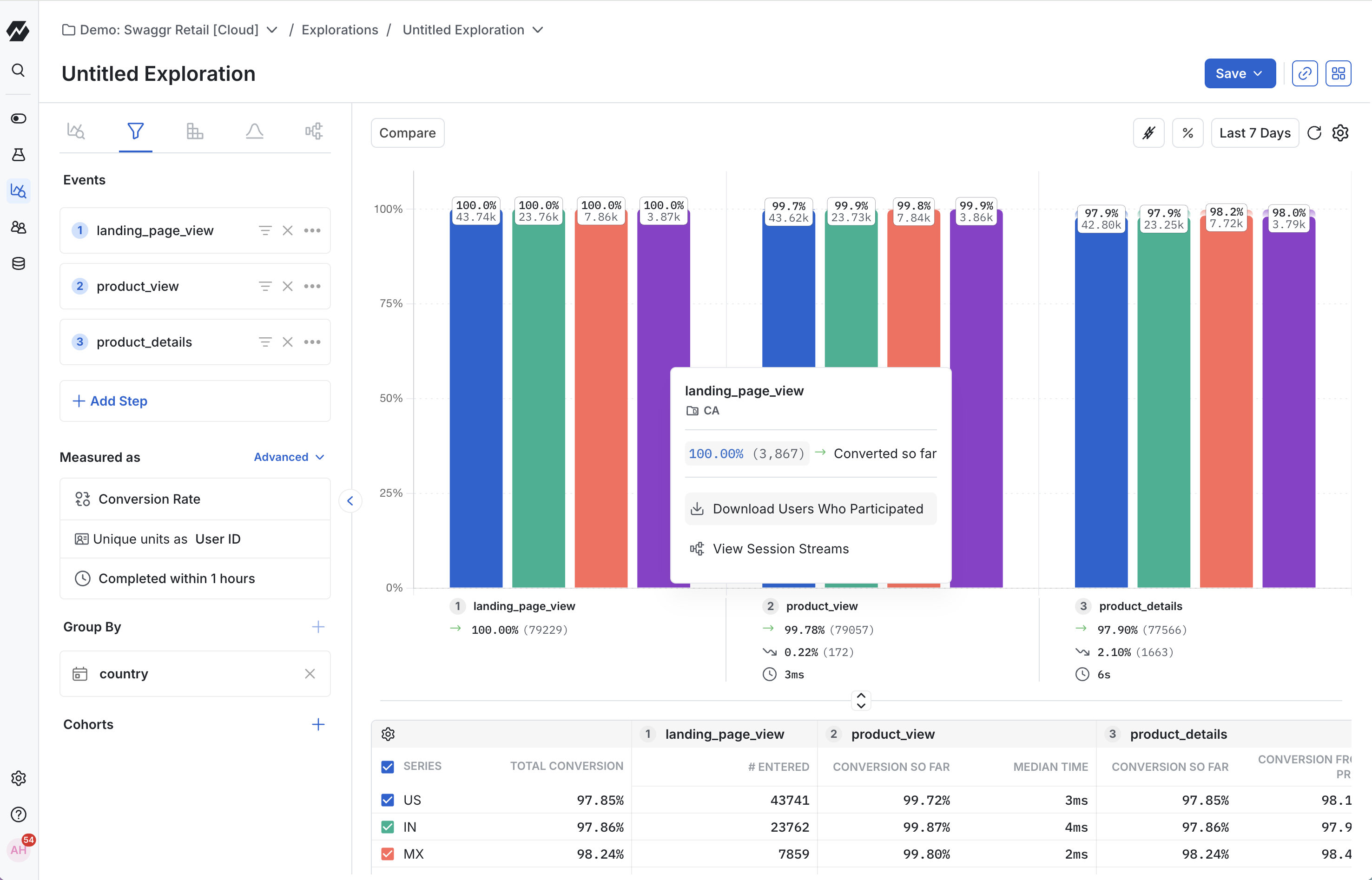Open the Last 7 Days date range selector
The height and width of the screenshot is (880, 1372).
tap(1255, 132)
